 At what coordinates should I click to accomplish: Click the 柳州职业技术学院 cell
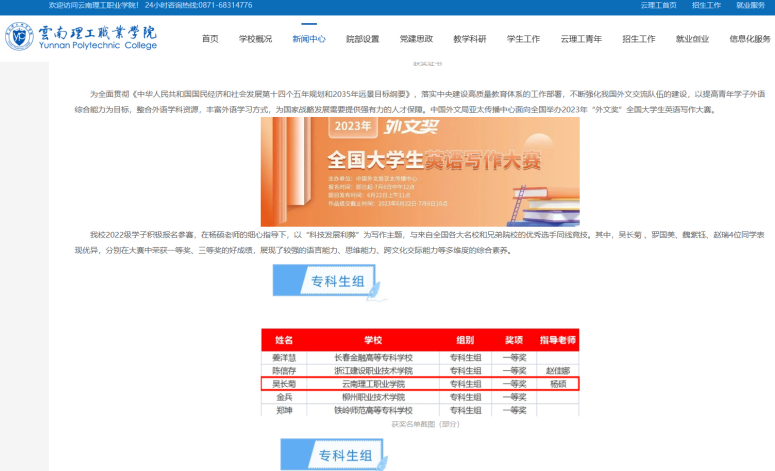[x=373, y=397]
